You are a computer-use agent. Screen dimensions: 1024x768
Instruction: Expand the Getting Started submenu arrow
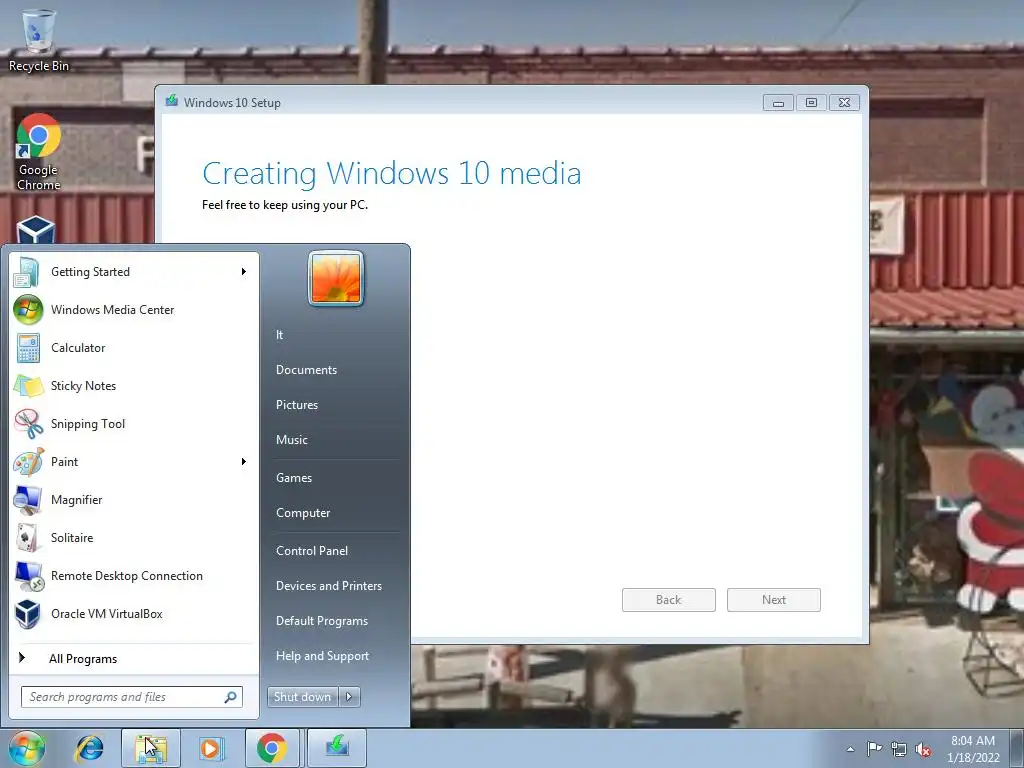pos(244,272)
